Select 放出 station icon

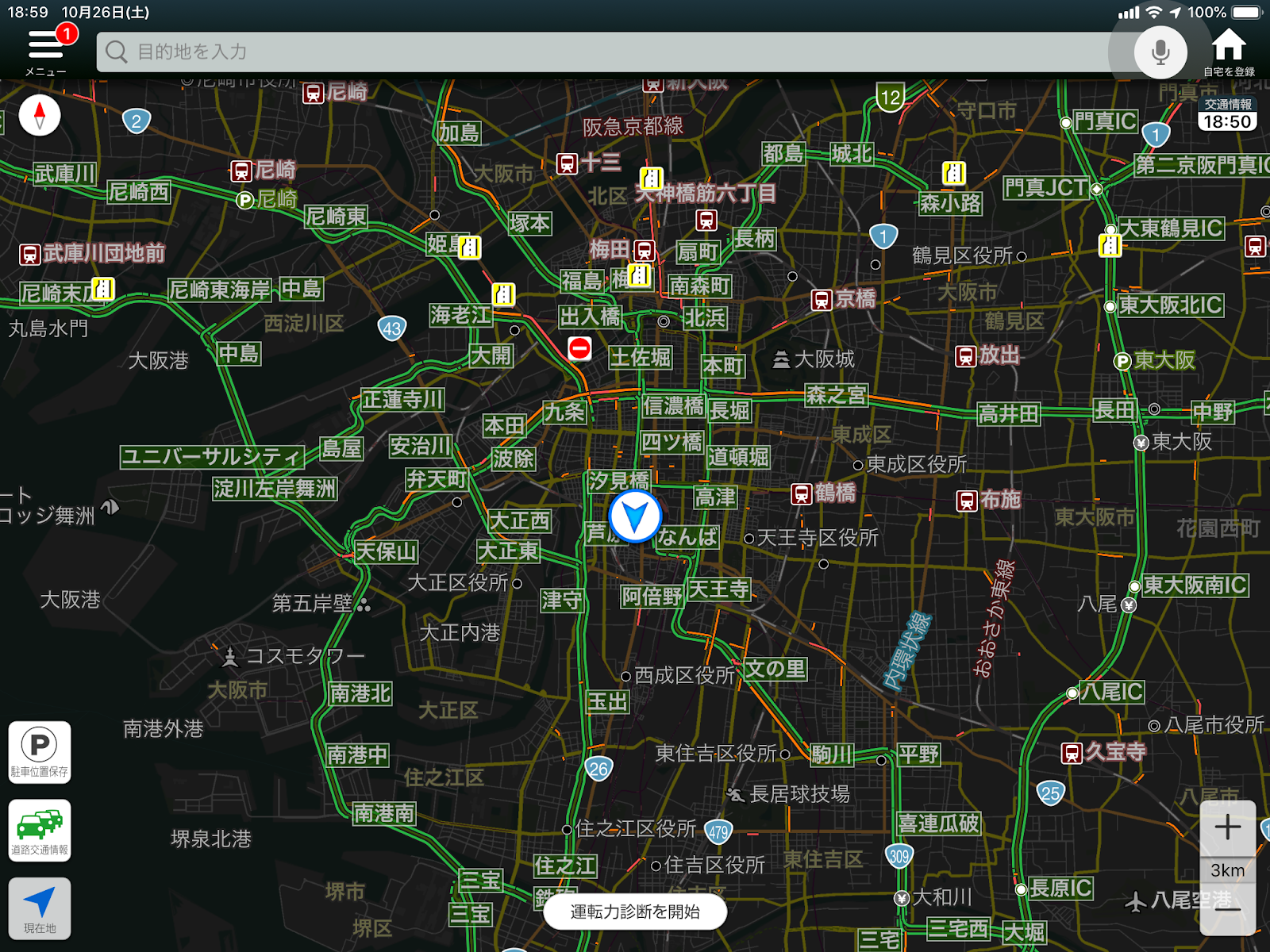click(x=965, y=356)
